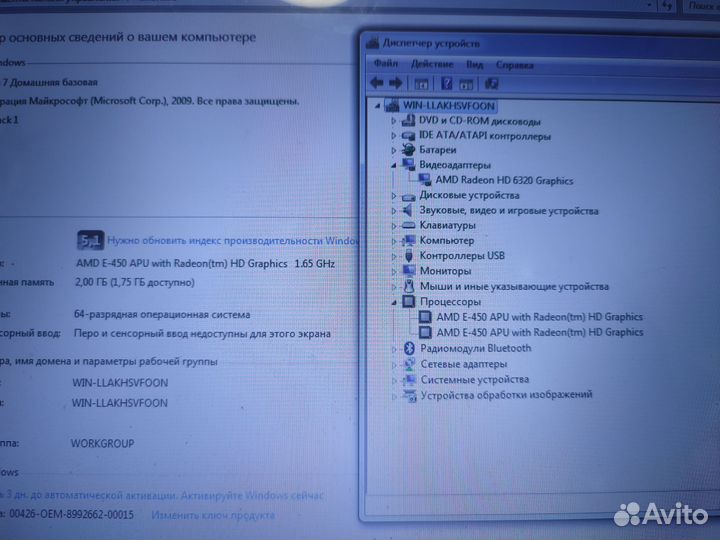
Task: Select the Мониторы label
Action: click(x=445, y=271)
